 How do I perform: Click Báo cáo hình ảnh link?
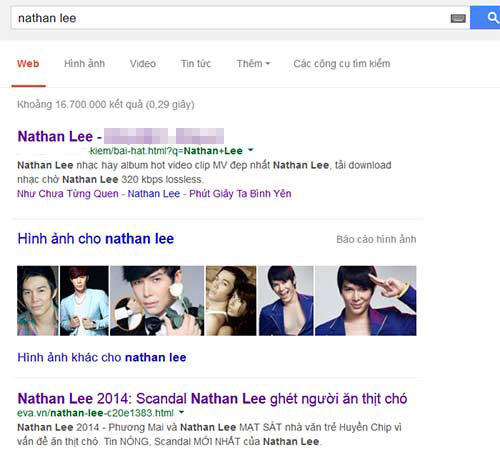(x=376, y=239)
